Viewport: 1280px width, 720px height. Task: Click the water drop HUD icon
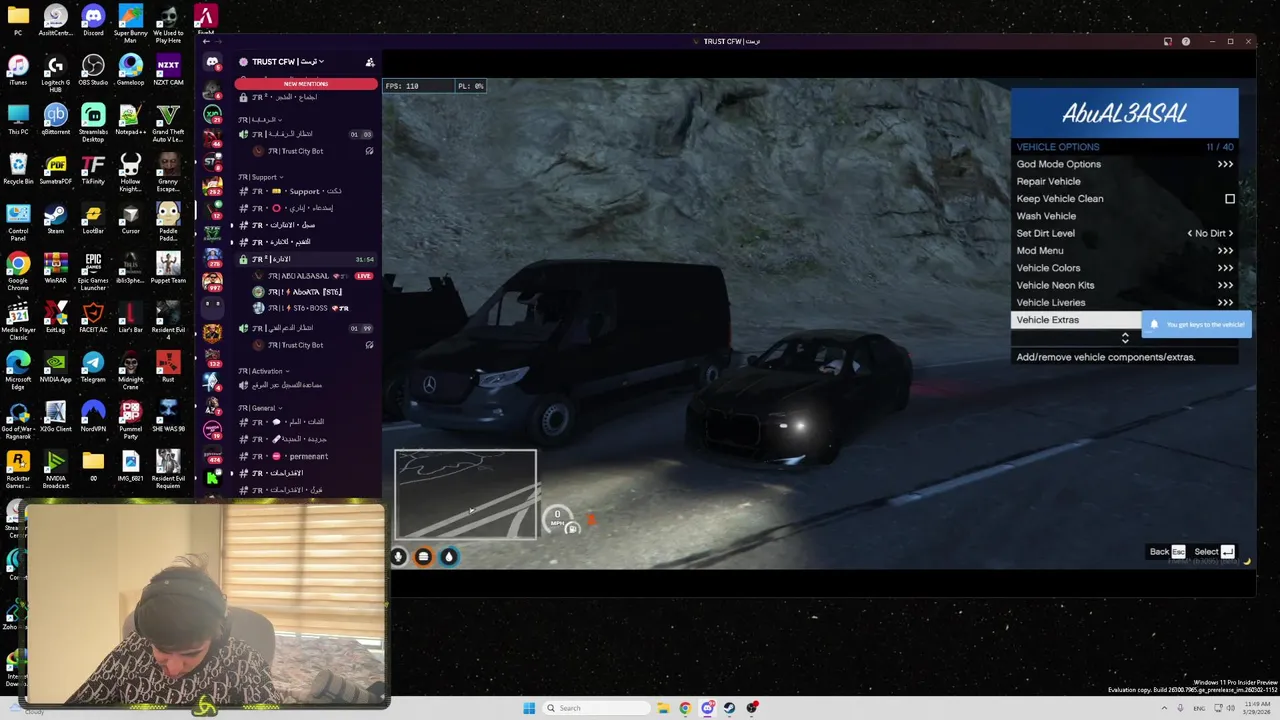(x=449, y=557)
